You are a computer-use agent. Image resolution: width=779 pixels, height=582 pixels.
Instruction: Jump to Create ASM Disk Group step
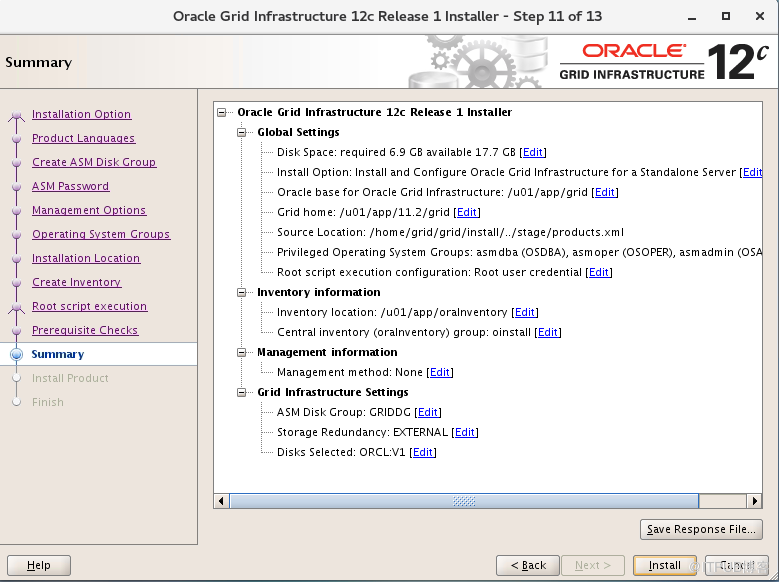tap(94, 162)
